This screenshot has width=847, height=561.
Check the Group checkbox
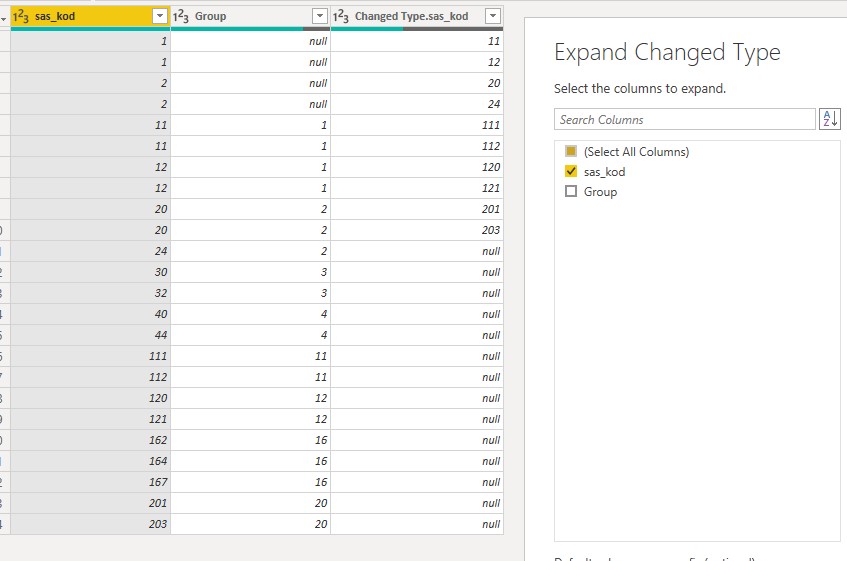[570, 191]
